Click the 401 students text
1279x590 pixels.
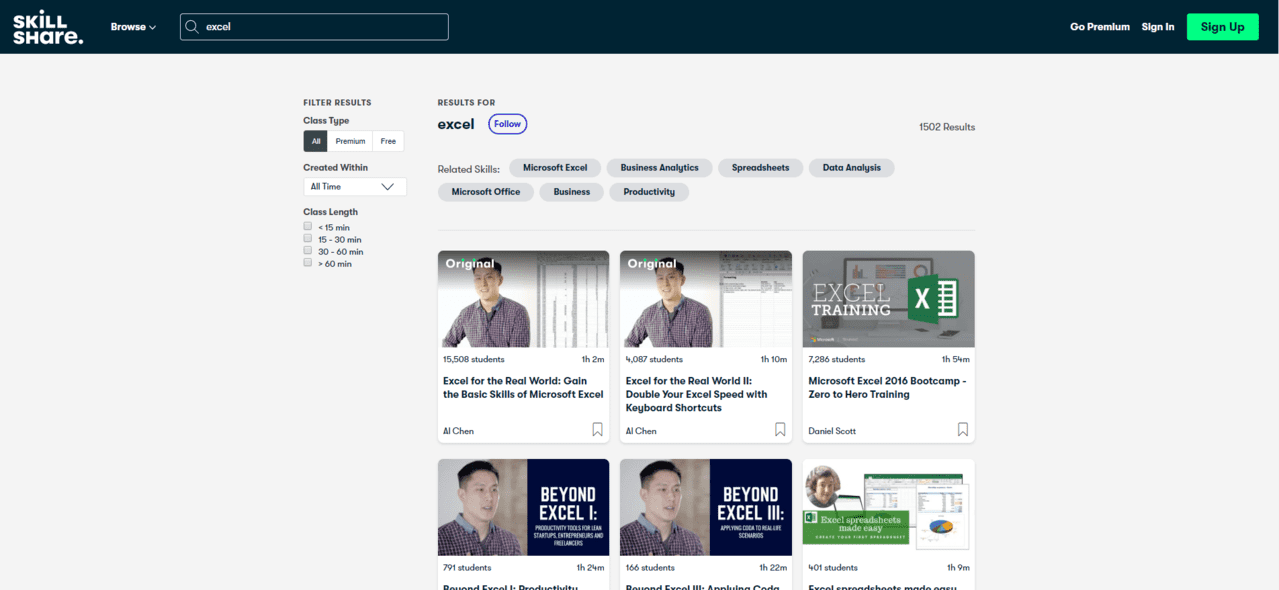coord(833,567)
